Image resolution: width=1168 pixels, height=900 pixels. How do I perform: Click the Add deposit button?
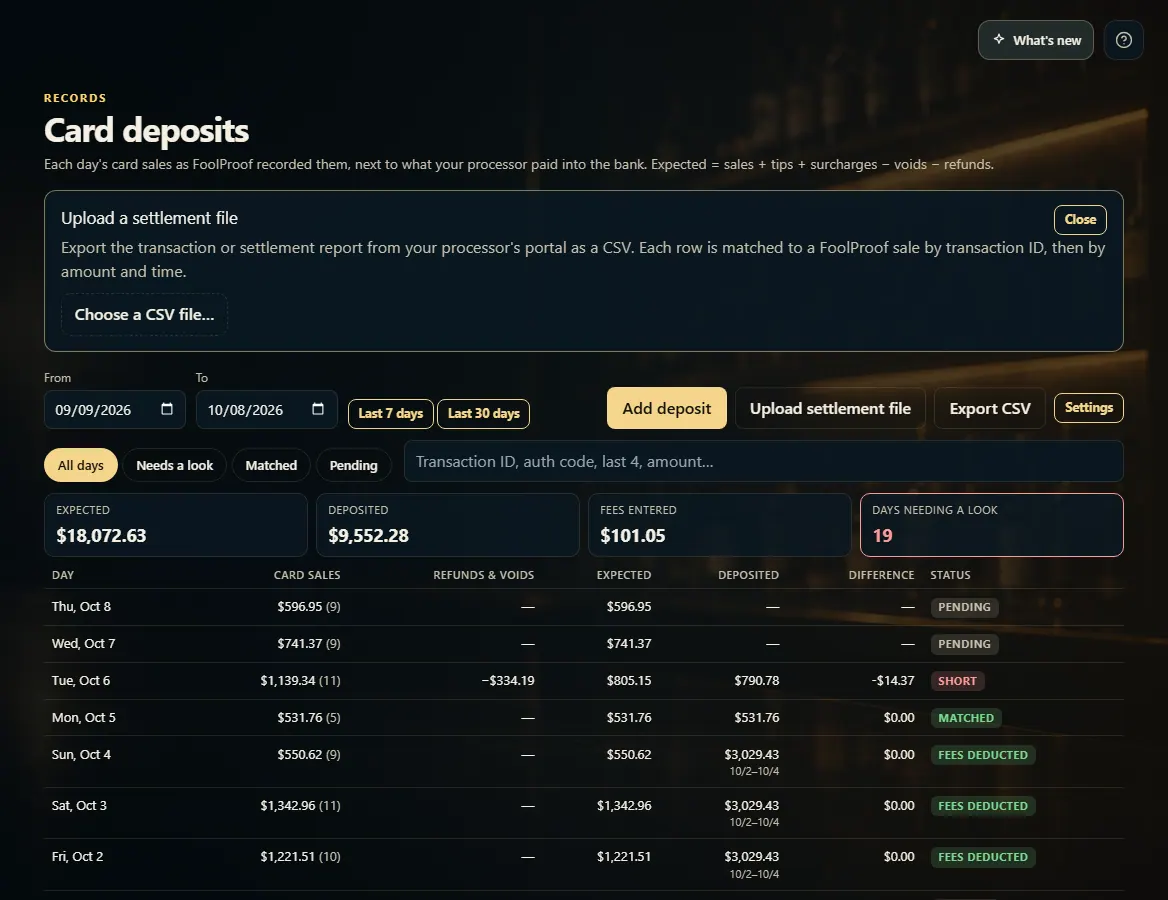click(667, 408)
